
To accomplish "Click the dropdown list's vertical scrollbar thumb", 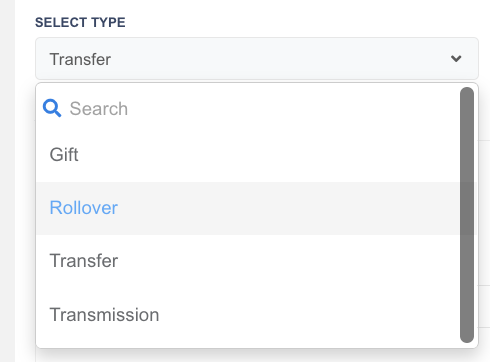I will pyautogui.click(x=467, y=215).
